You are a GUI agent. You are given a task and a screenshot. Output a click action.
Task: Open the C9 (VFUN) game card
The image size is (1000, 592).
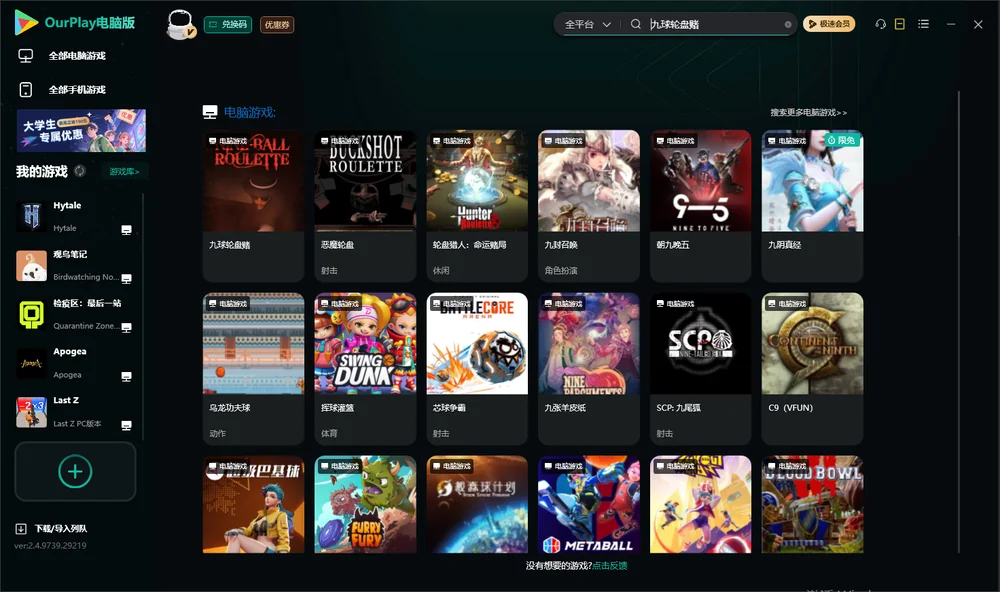click(x=812, y=369)
